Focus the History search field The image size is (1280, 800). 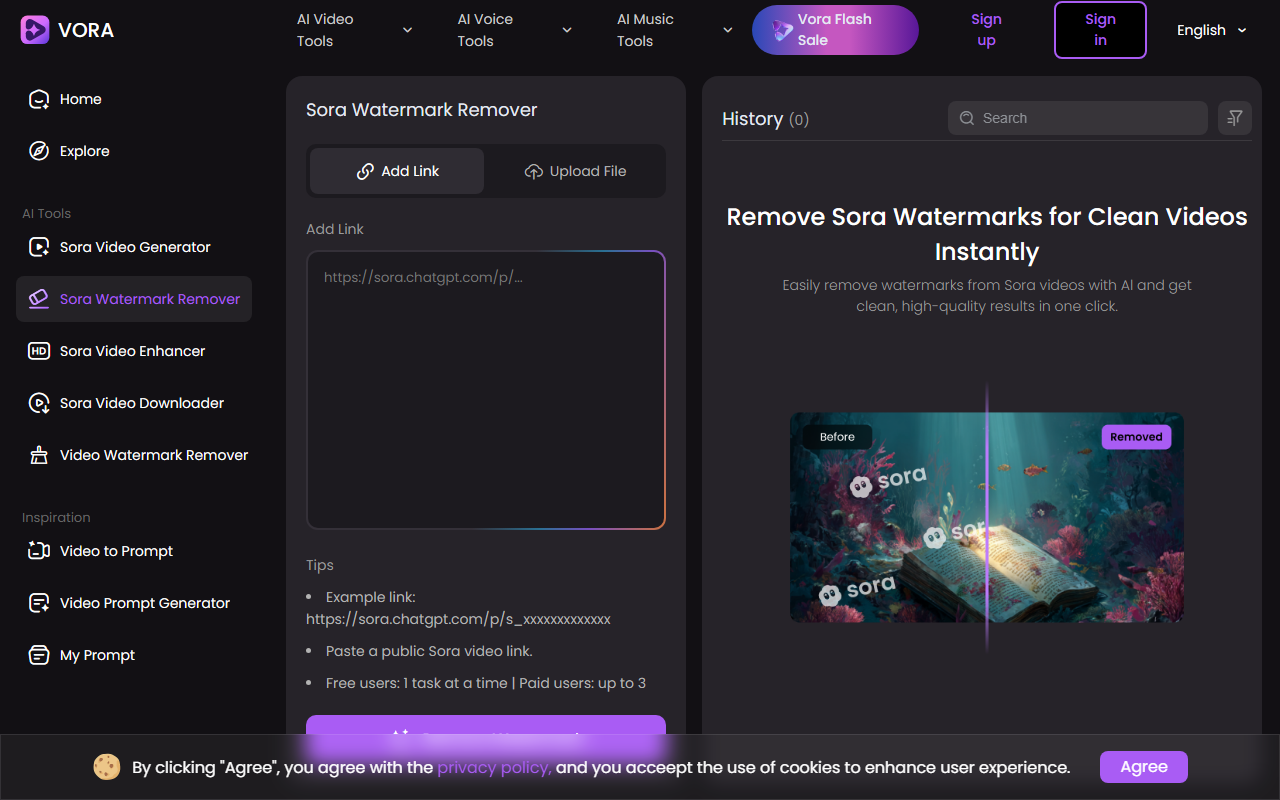1078,118
